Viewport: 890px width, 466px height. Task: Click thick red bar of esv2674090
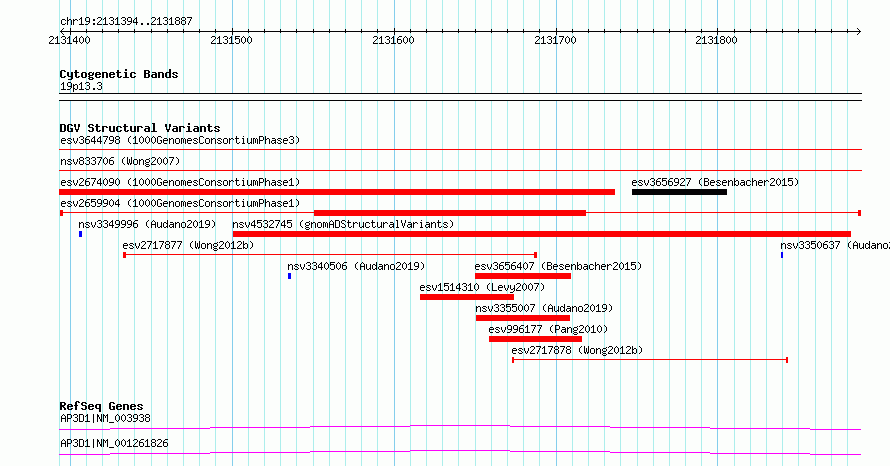pyautogui.click(x=337, y=192)
